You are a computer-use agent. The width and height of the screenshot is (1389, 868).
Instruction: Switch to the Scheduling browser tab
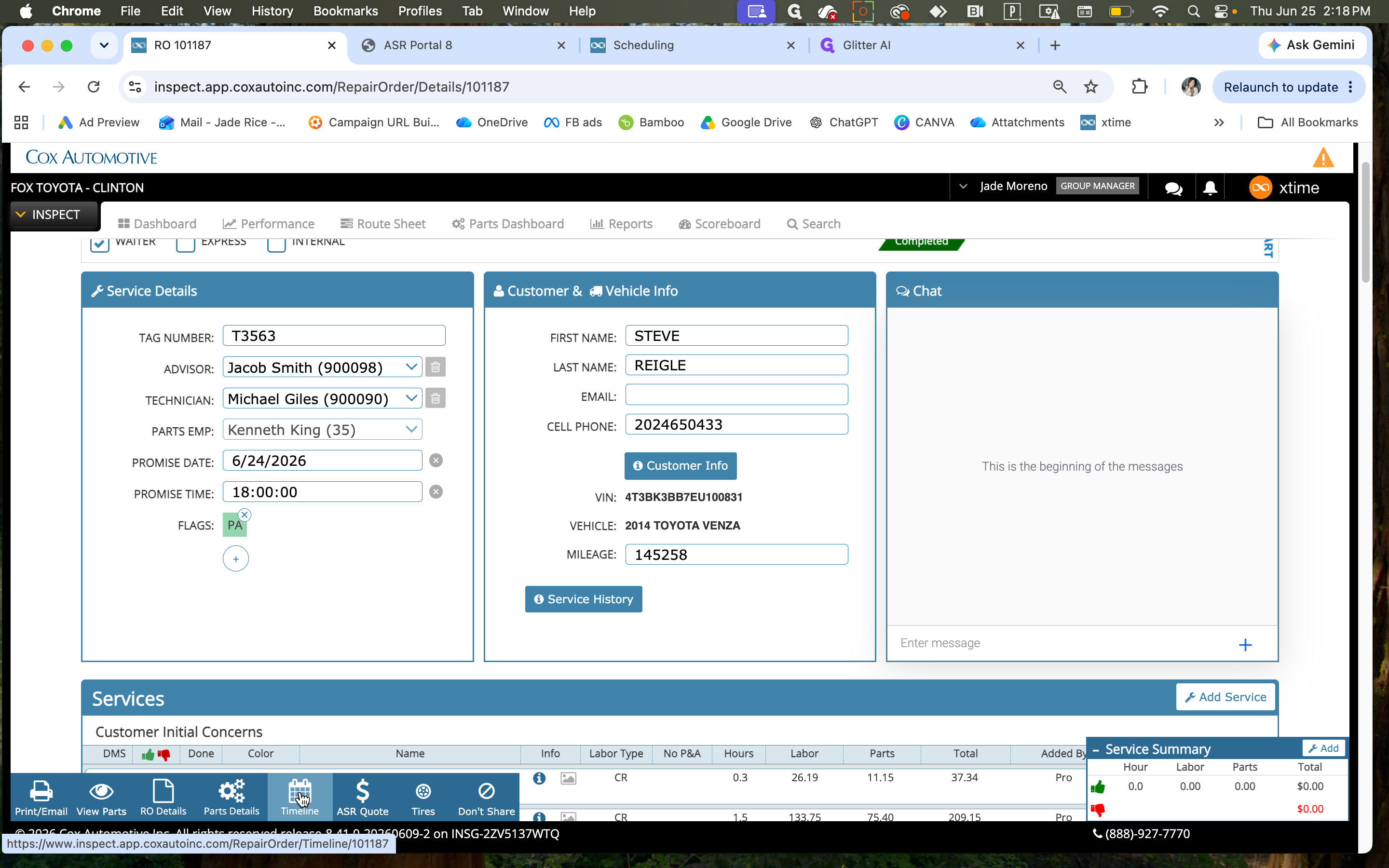tap(694, 45)
